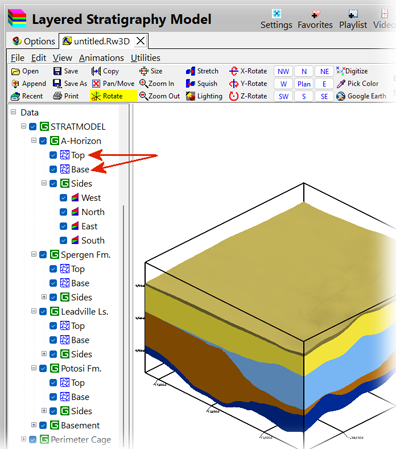Click the Google Earth export icon
The image size is (396, 449).
click(x=340, y=96)
